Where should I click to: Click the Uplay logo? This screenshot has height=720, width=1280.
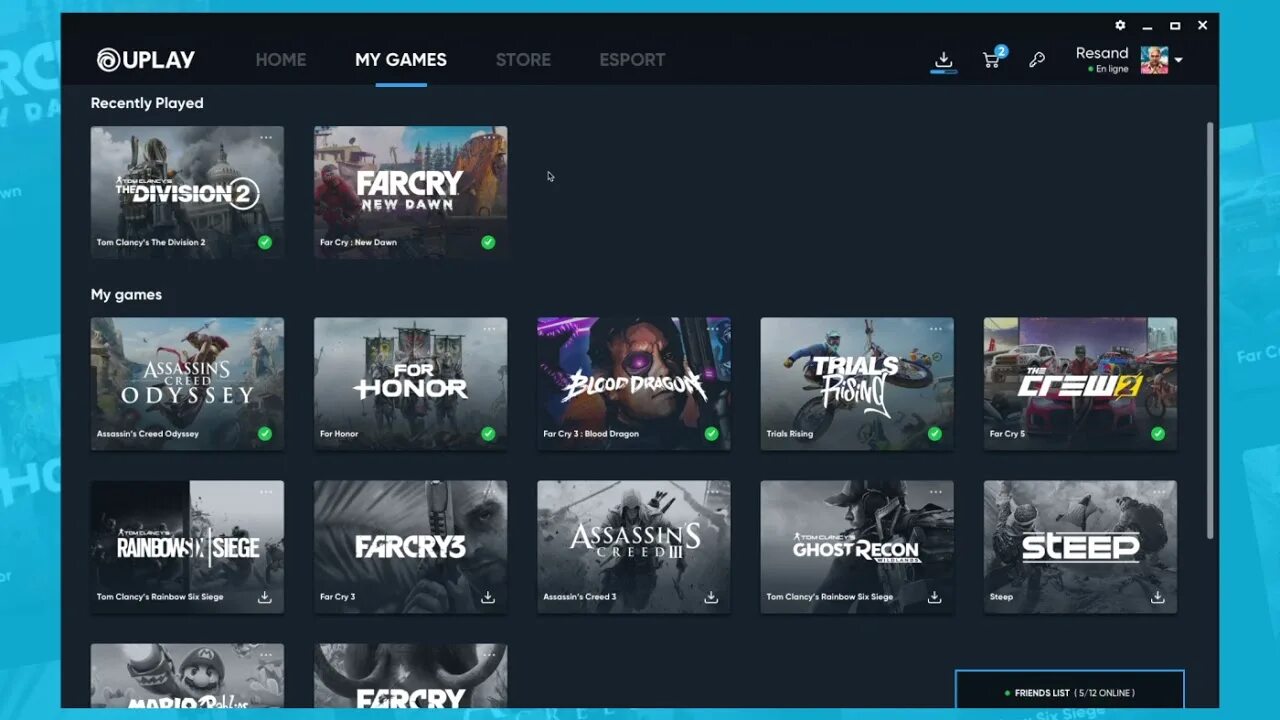(146, 60)
